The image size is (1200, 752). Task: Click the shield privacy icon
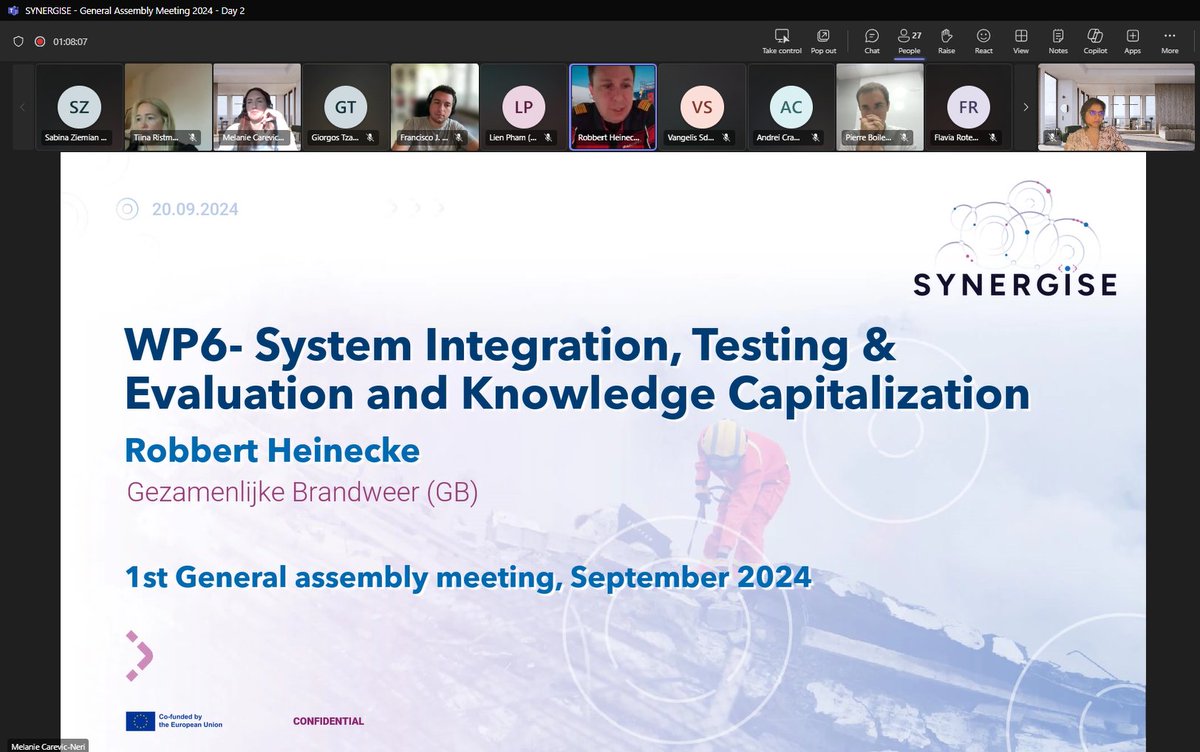18,42
